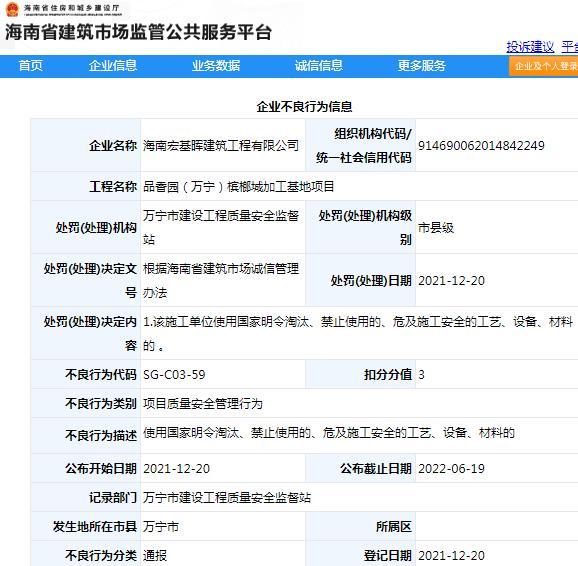Click the 不良行为代码 label cell
The image size is (578, 566).
86,375
